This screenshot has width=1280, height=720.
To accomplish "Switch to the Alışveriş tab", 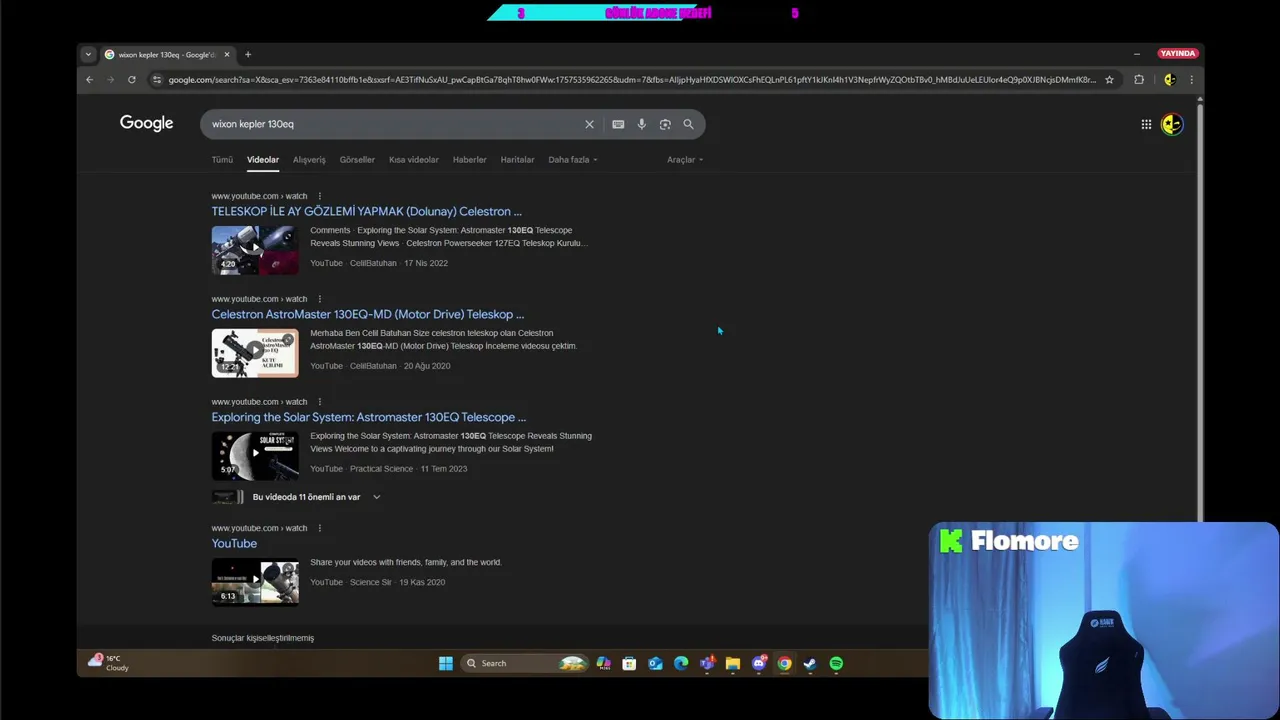I will tap(309, 160).
